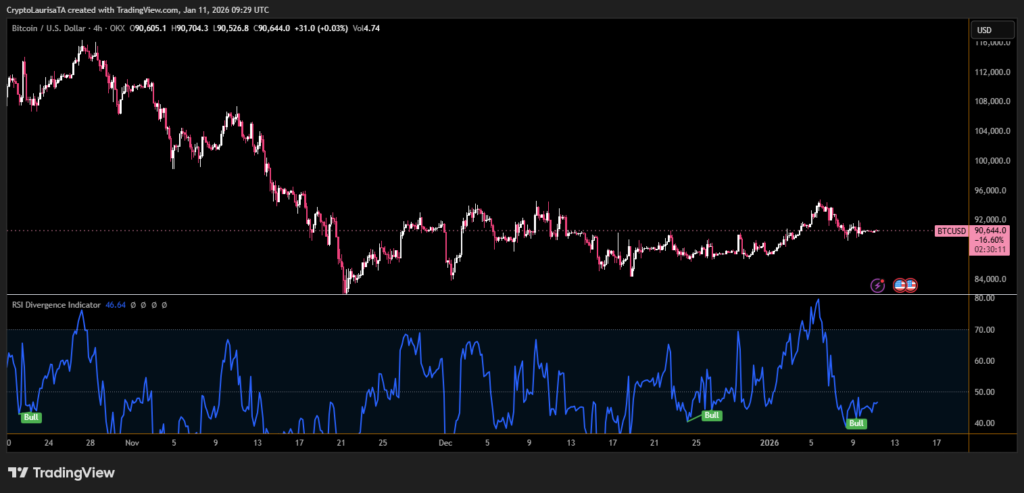The height and width of the screenshot is (493, 1024).
Task: Click the leftmost US flag event icon
Action: click(x=899, y=285)
